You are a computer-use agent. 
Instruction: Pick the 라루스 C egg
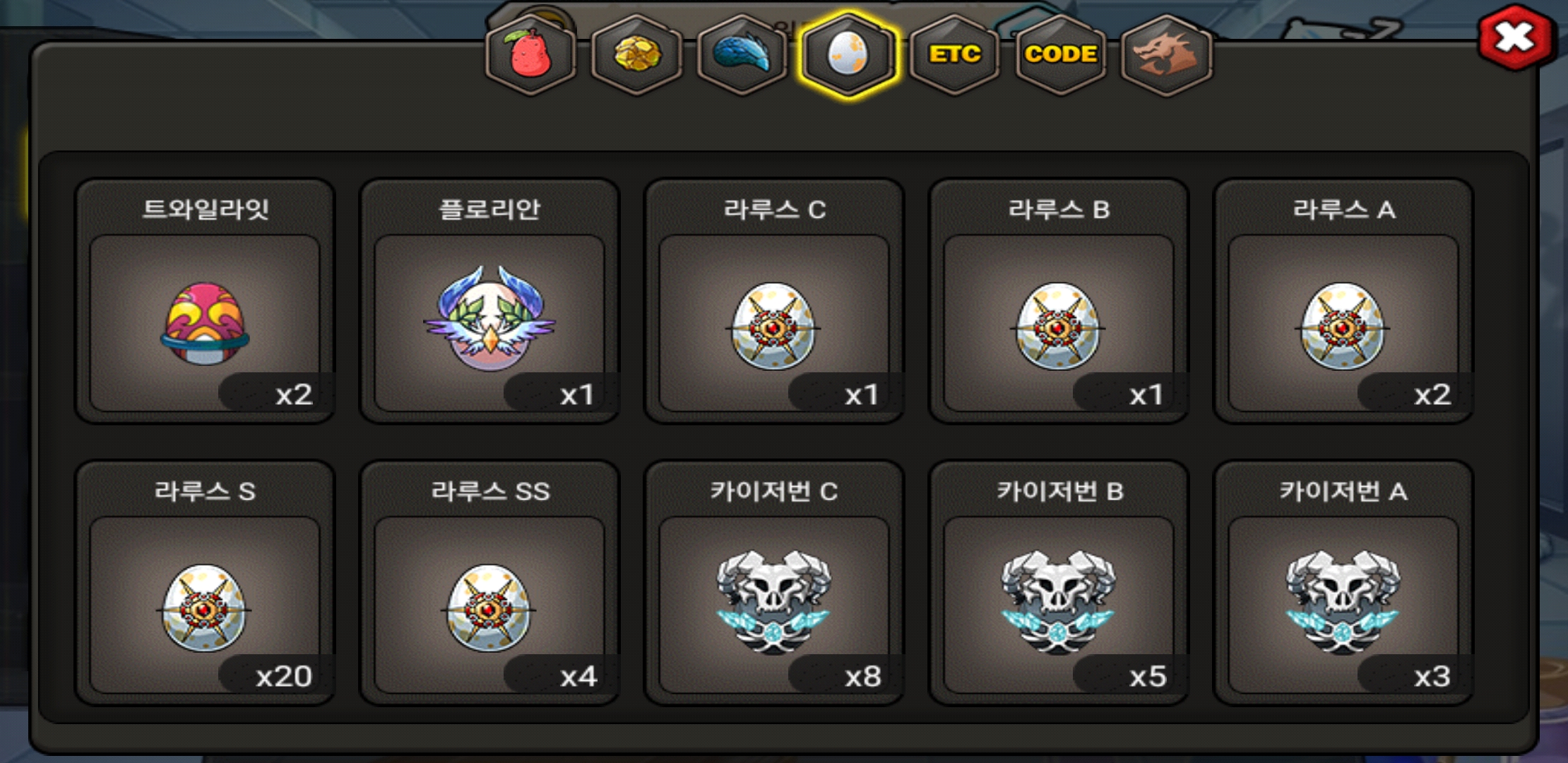773,326
